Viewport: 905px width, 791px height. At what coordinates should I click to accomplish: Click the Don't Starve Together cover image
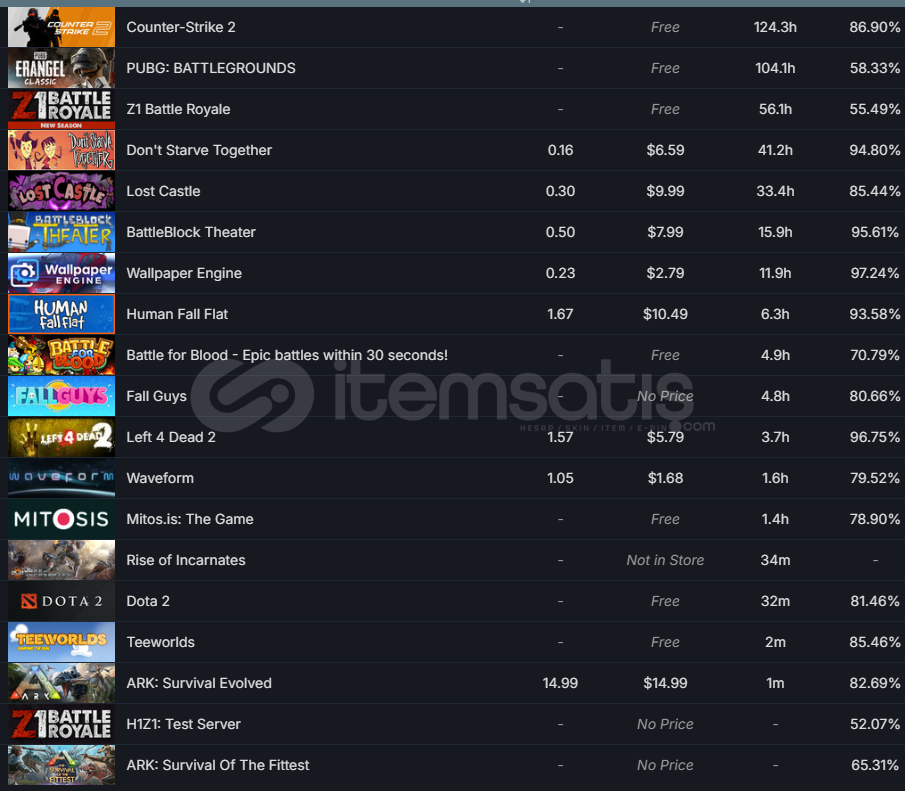[61, 150]
